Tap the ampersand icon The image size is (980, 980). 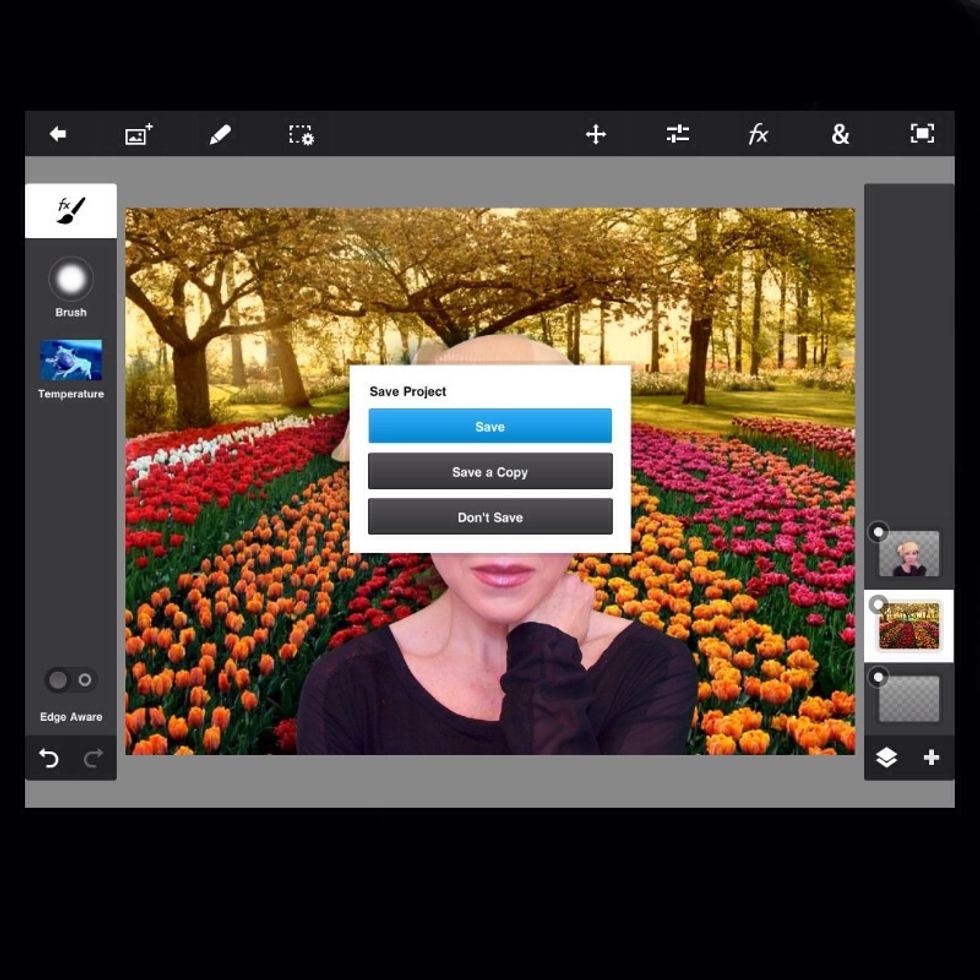tap(840, 134)
